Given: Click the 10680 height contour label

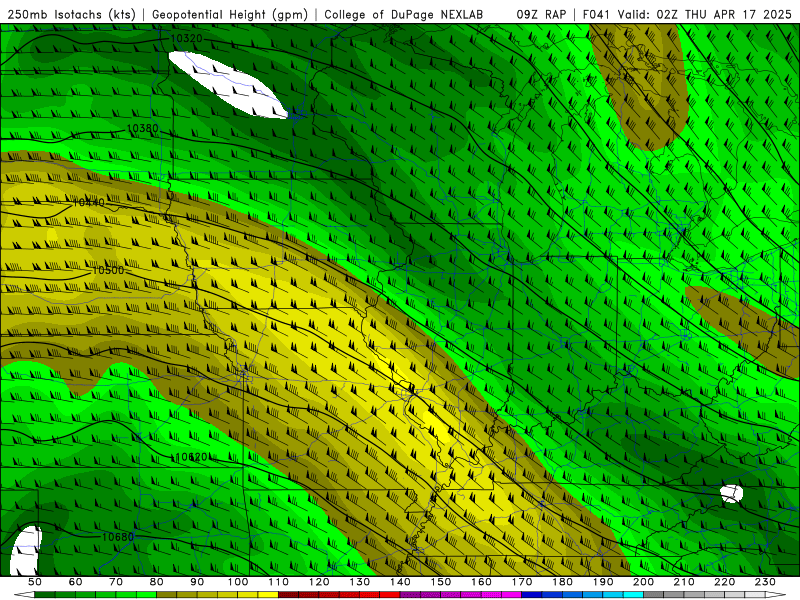Looking at the screenshot, I should coord(118,537).
